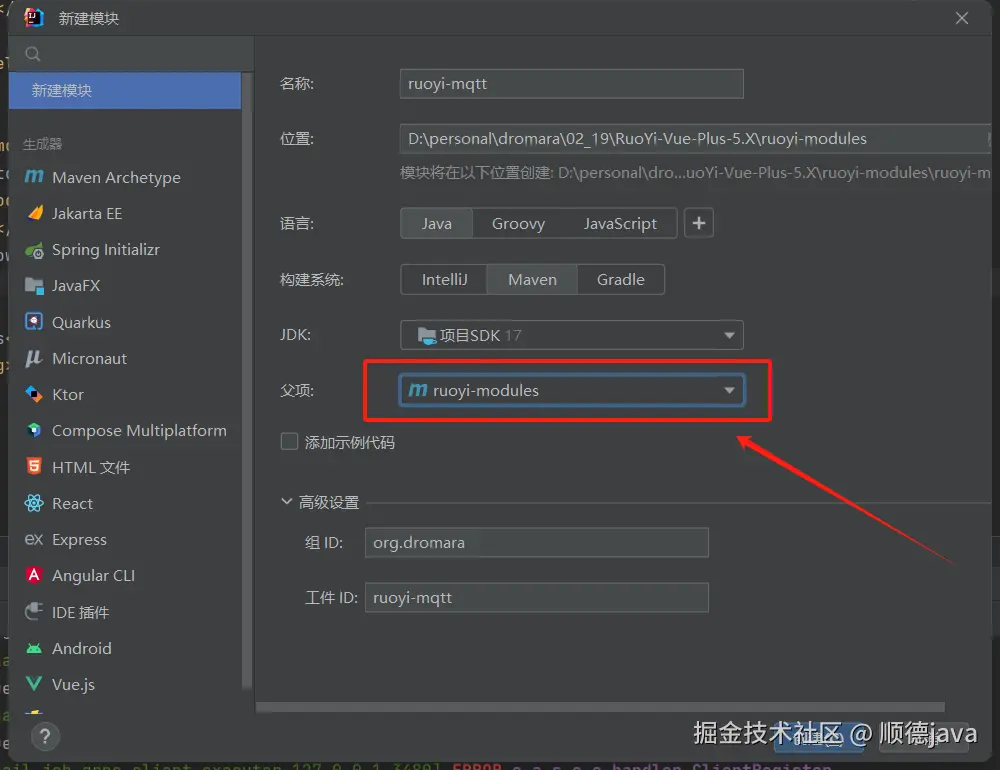This screenshot has height=770, width=1000.
Task: Click the Quarkus generator icon
Action: (x=34, y=322)
